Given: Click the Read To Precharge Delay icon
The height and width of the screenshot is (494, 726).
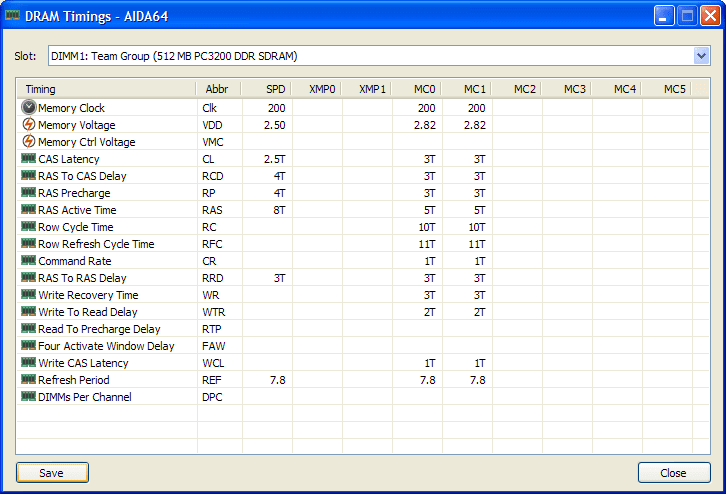Looking at the screenshot, I should click(28, 329).
